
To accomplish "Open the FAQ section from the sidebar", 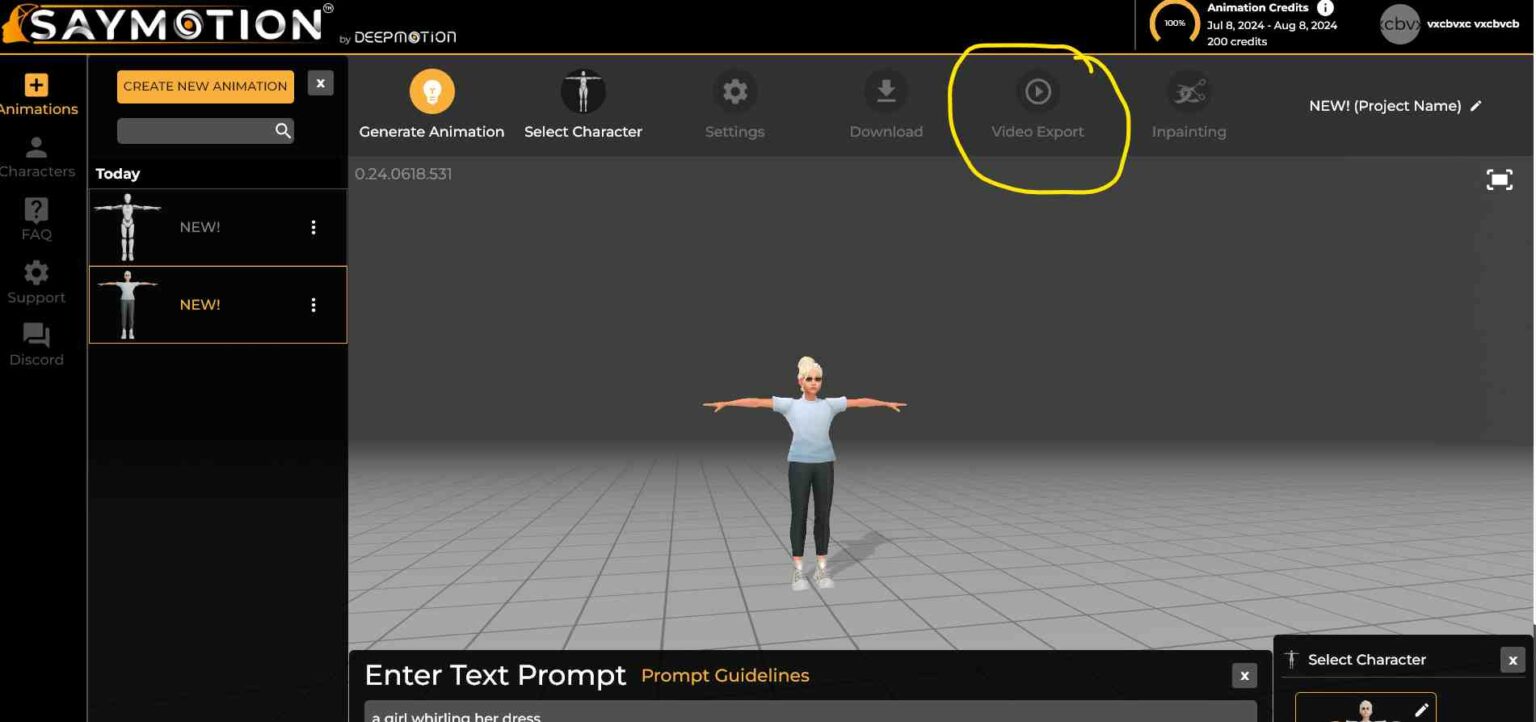I will [36, 210].
